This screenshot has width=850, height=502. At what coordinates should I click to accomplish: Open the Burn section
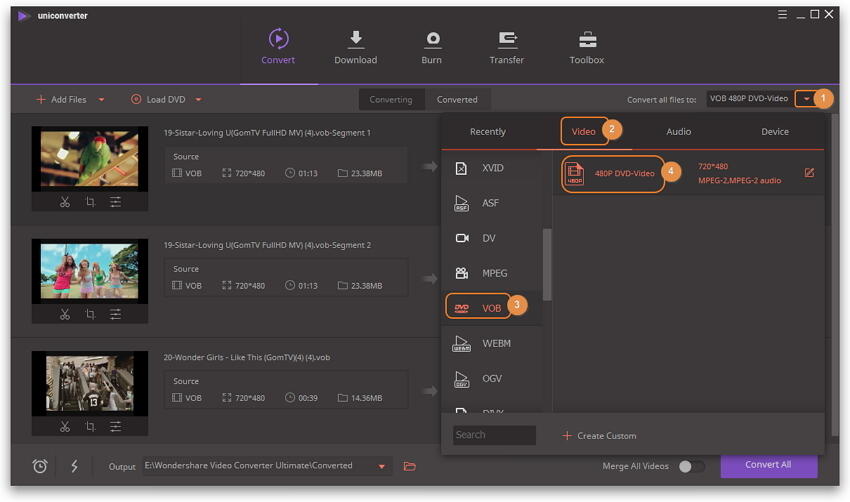pyautogui.click(x=432, y=47)
